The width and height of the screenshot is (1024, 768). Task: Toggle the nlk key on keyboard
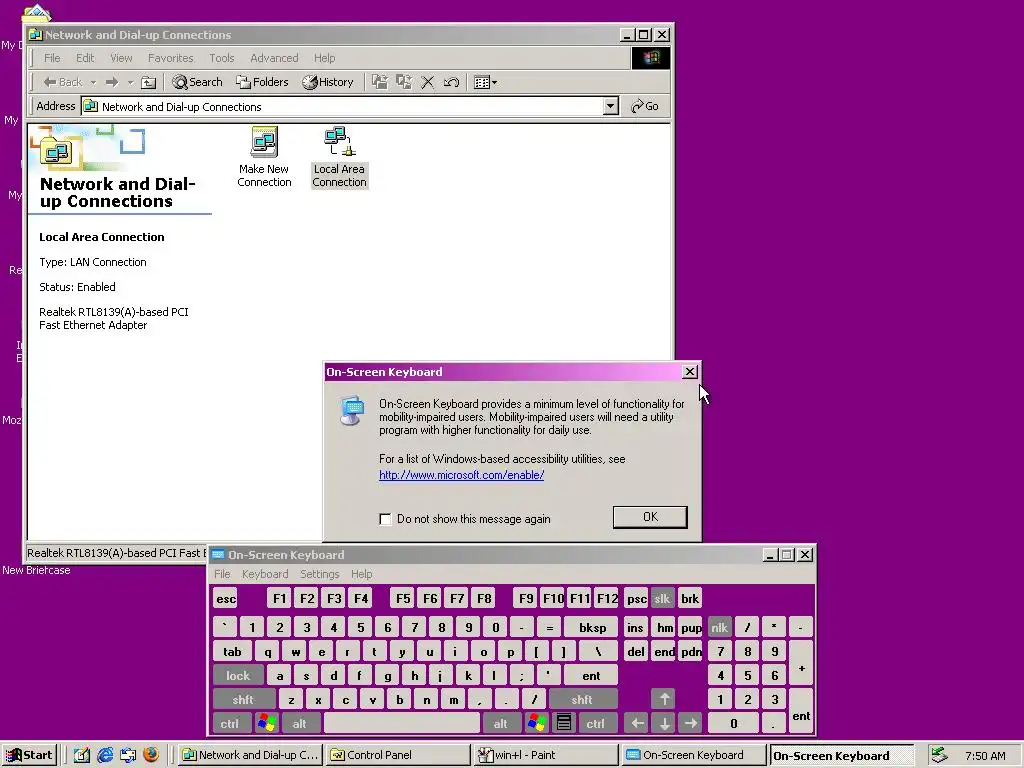click(720, 628)
